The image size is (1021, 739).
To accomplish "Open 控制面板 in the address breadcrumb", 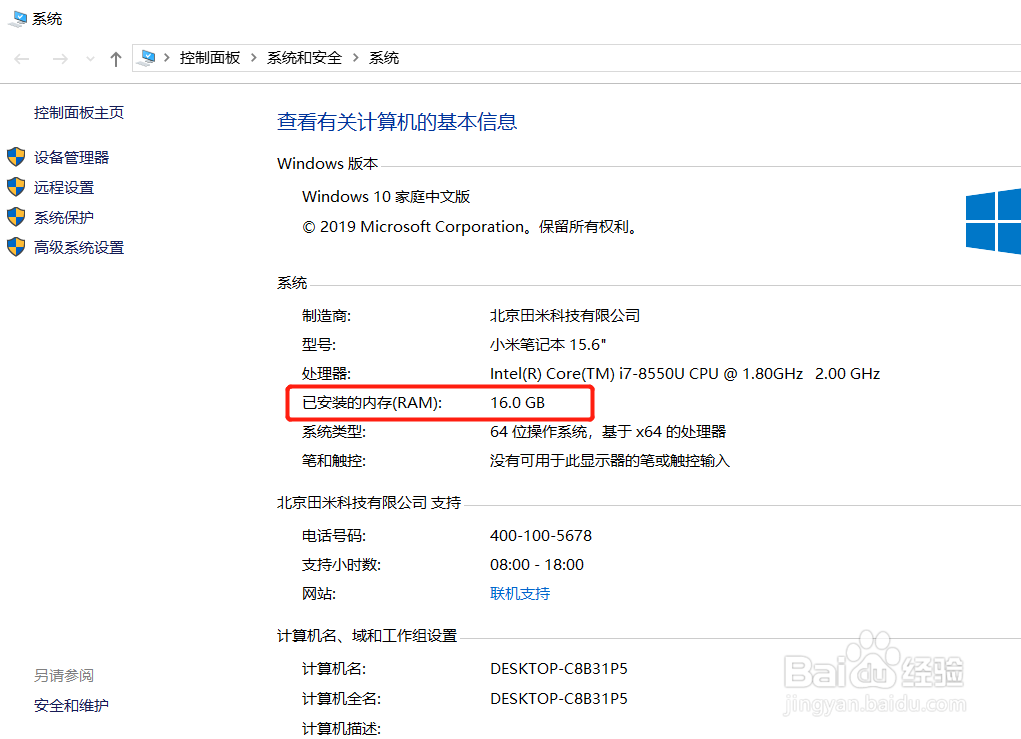I will (210, 58).
